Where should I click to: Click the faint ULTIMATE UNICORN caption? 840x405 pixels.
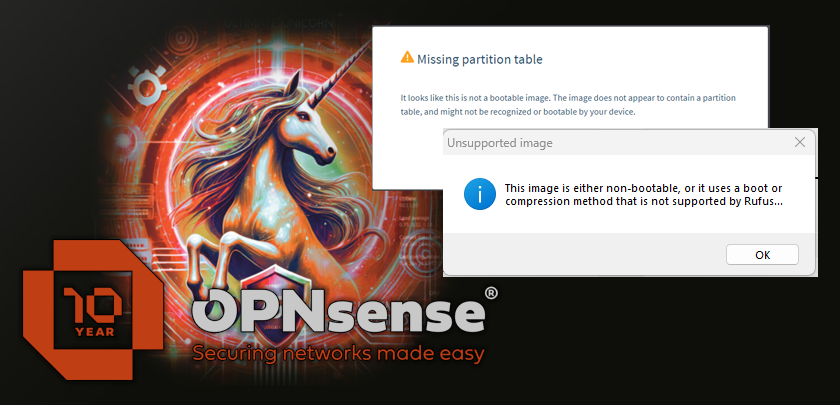pyautogui.click(x=279, y=24)
